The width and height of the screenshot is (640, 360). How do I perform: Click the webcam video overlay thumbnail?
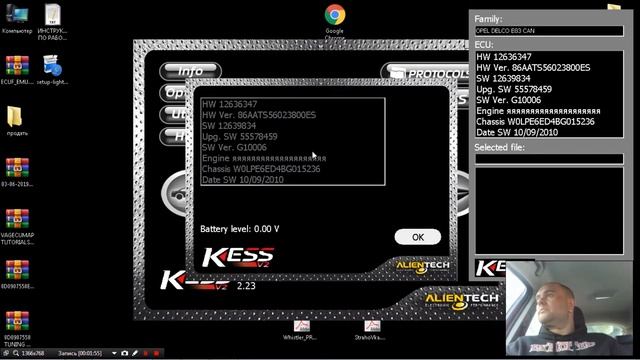click(x=569, y=308)
